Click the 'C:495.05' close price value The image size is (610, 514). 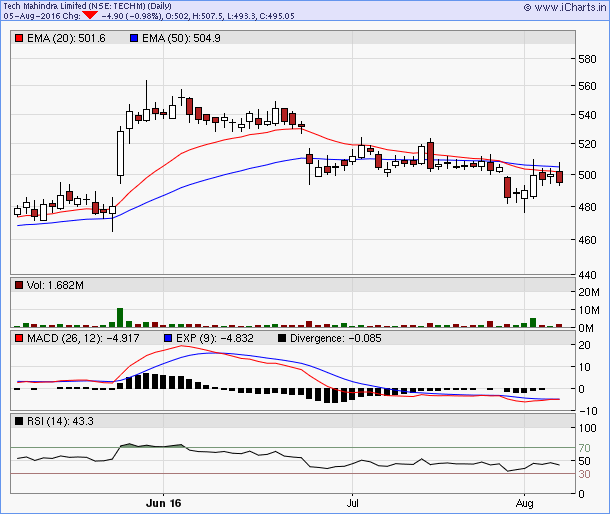coord(277,16)
